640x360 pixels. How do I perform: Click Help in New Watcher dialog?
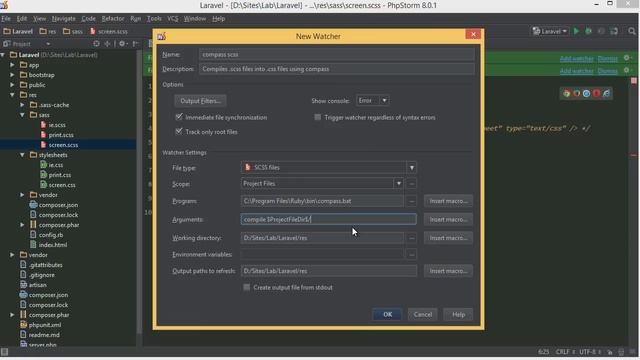point(458,314)
